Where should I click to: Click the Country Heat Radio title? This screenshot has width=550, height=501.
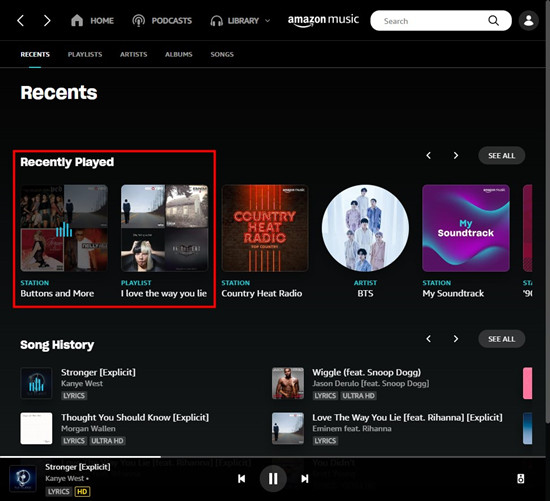pos(262,293)
